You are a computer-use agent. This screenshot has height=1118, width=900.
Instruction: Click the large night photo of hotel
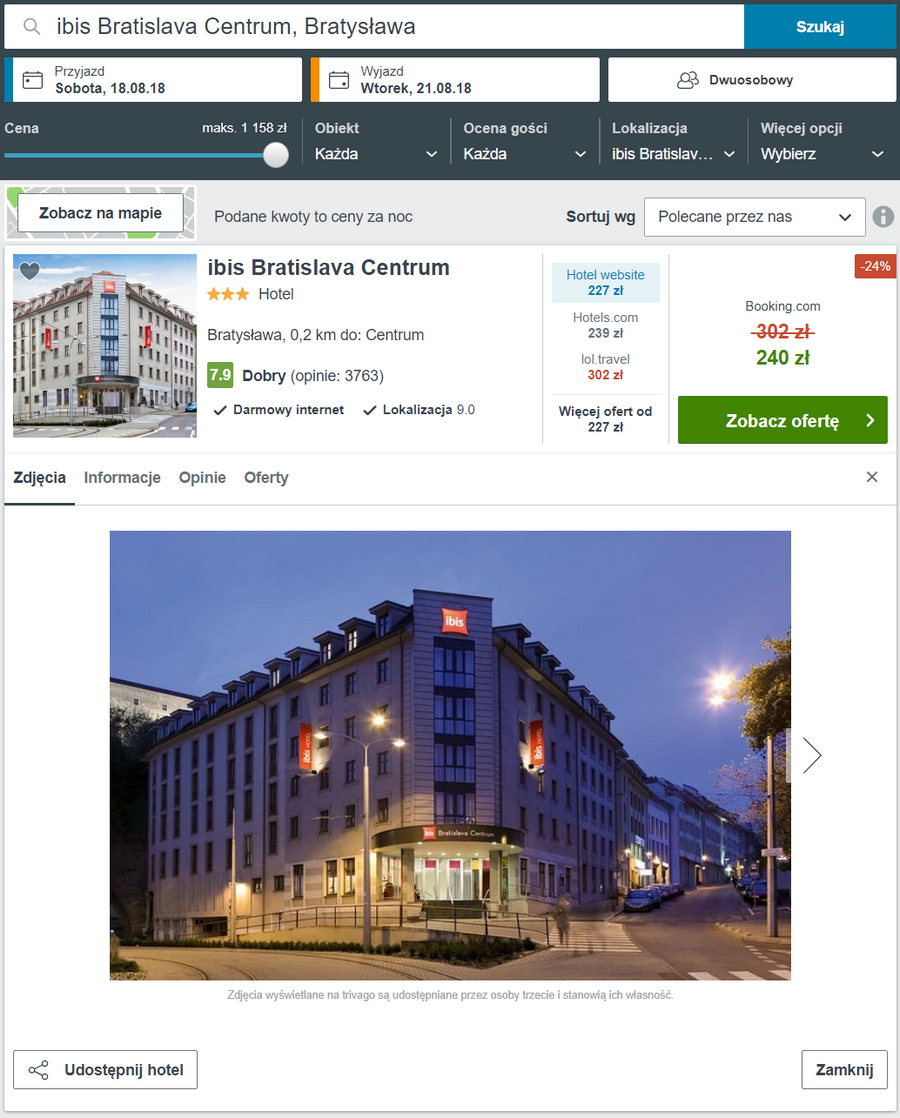450,755
